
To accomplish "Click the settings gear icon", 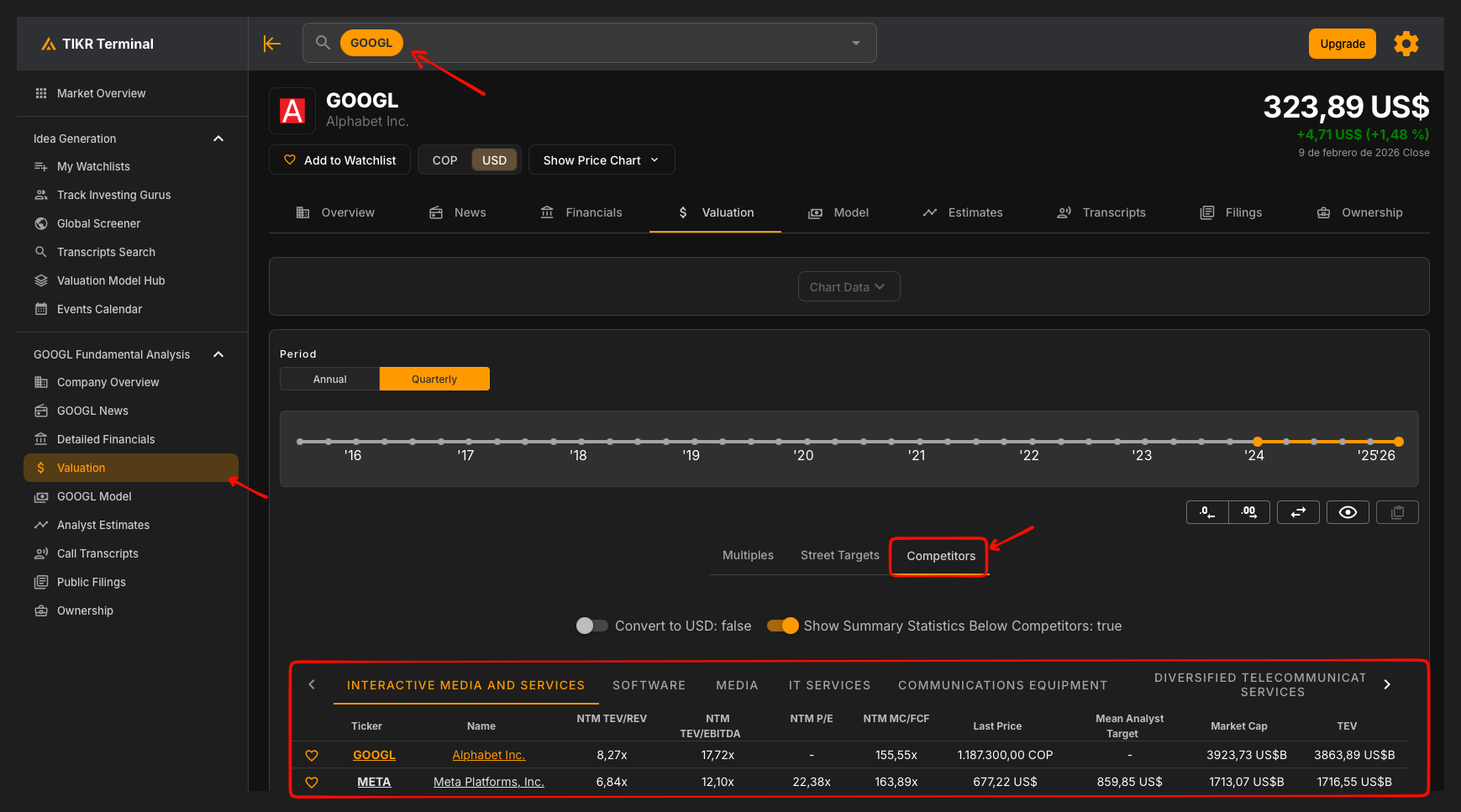I will 1406,44.
